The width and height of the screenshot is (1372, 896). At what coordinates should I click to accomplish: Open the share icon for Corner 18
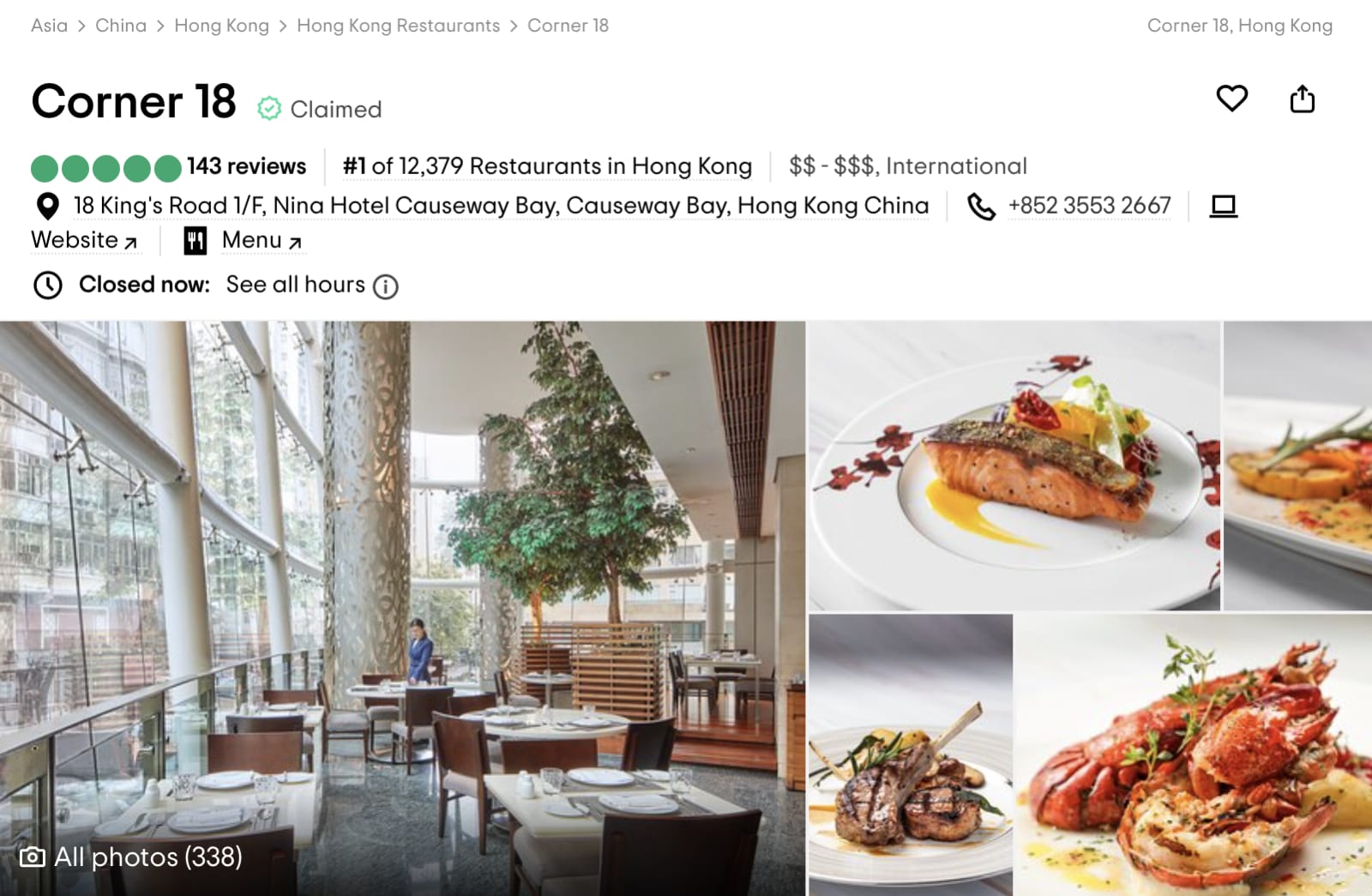point(1302,99)
